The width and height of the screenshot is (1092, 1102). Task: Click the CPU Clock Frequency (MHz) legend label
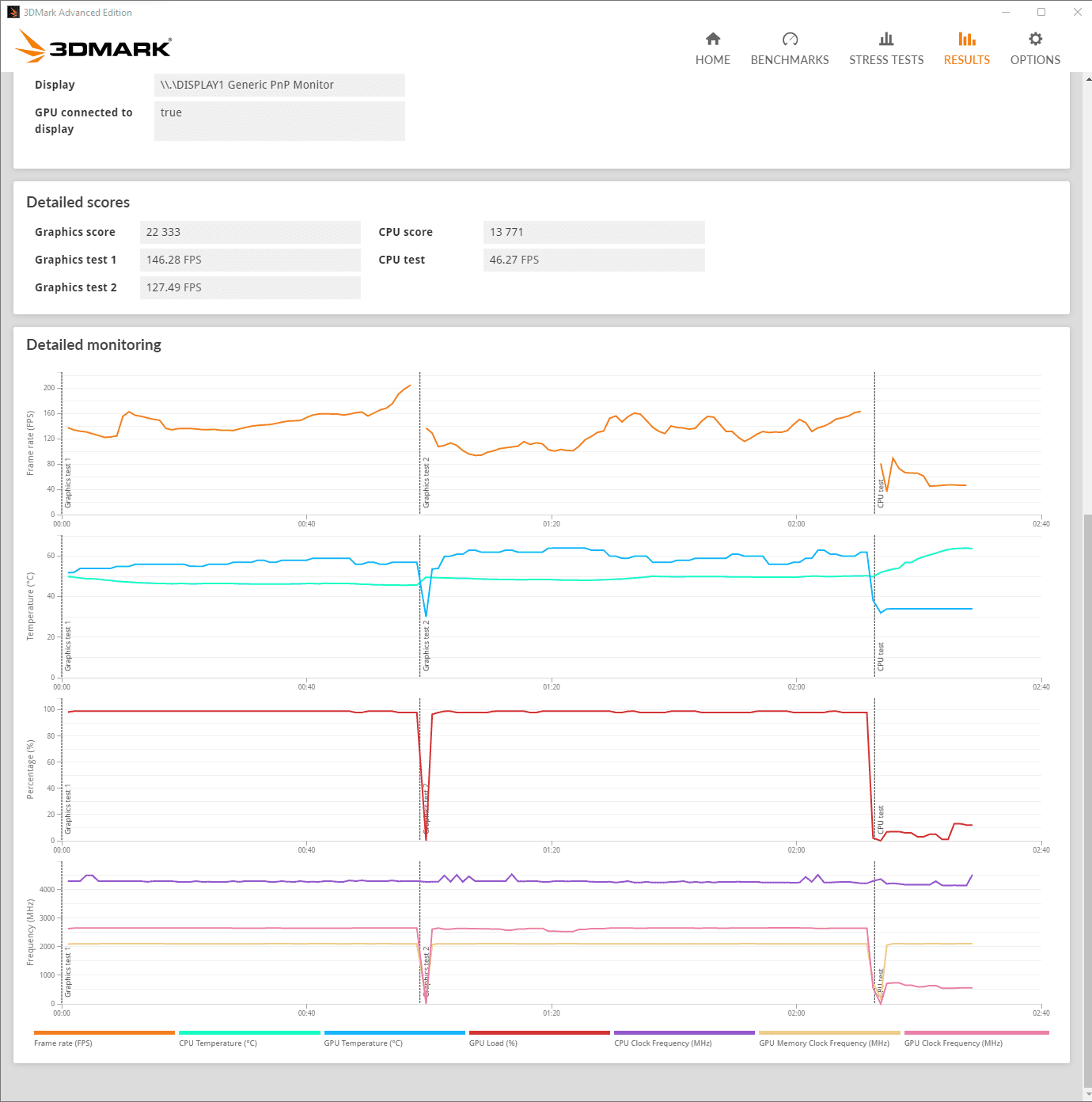(x=663, y=1043)
